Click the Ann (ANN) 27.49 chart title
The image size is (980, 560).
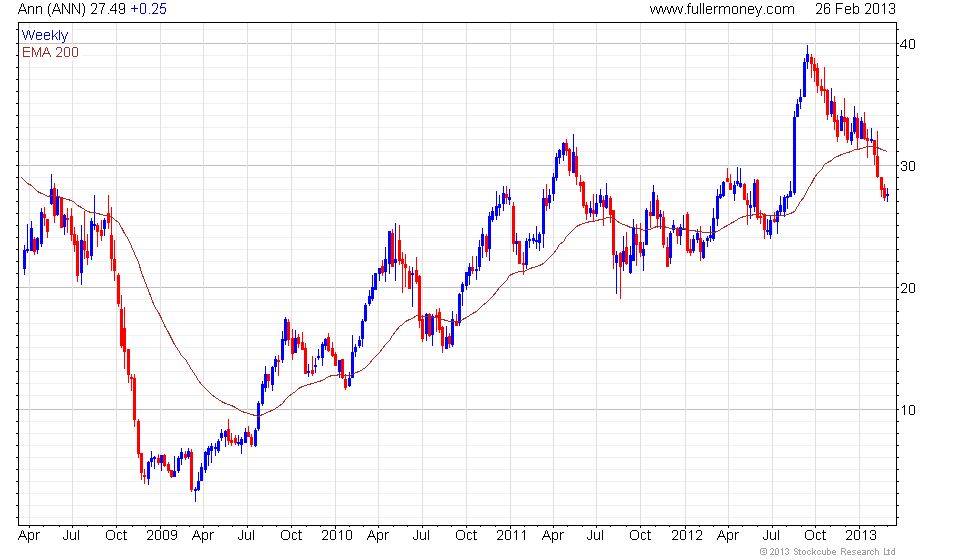tap(72, 9)
